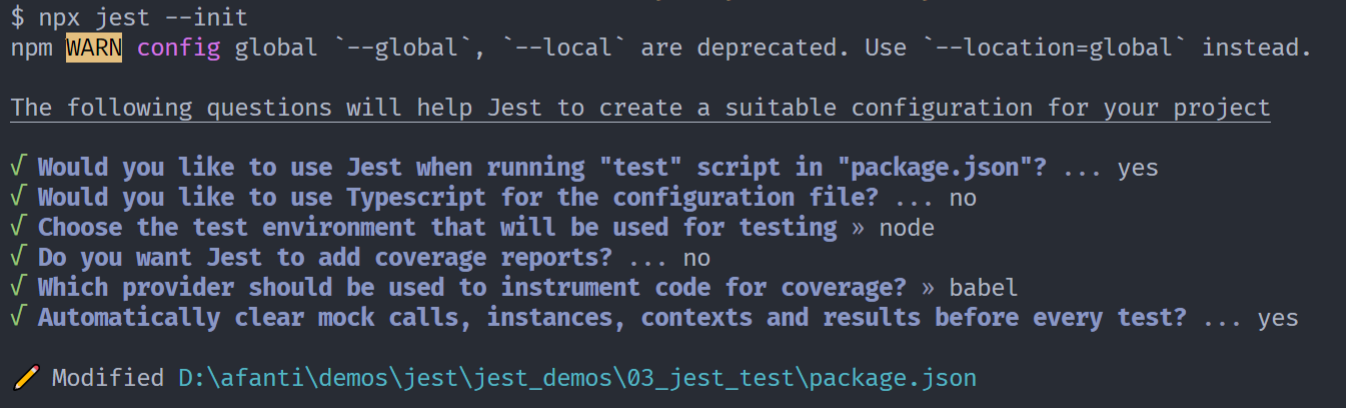Viewport: 1346px width, 408px height.
Task: Click the 'Choose the test environment' question
Action: [437, 227]
